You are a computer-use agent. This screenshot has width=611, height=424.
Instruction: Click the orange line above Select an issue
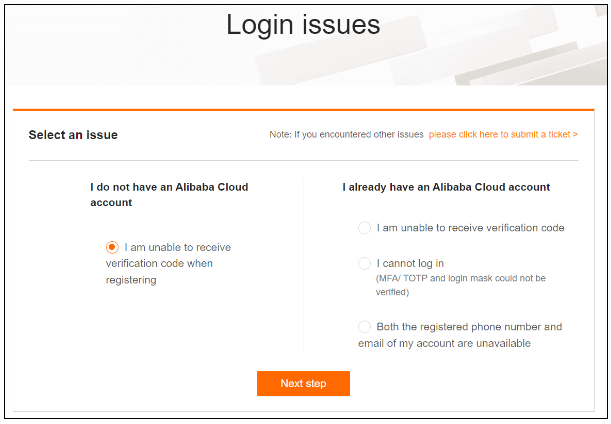303,109
